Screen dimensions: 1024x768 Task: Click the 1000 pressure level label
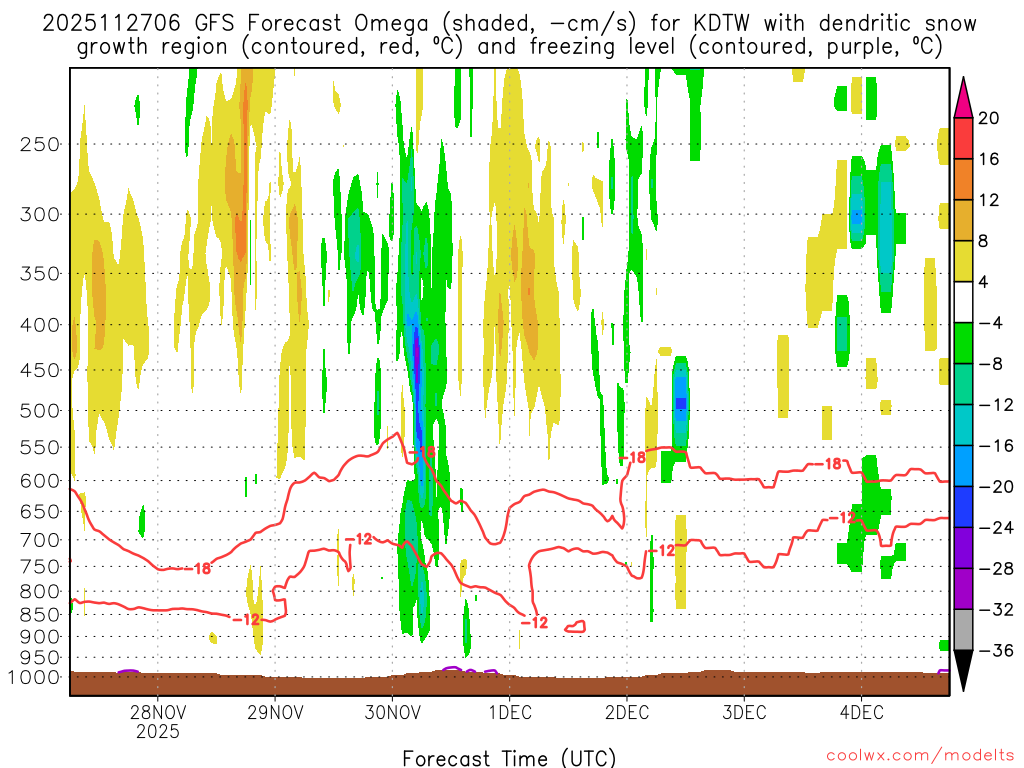(x=34, y=677)
